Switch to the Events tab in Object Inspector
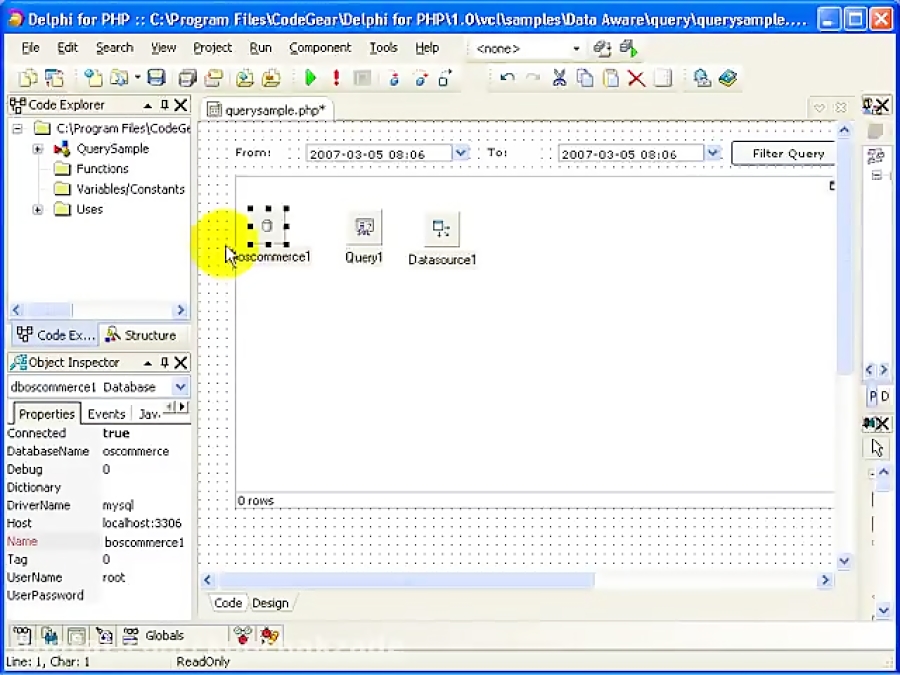Screen dimensions: 900x675 tap(106, 413)
